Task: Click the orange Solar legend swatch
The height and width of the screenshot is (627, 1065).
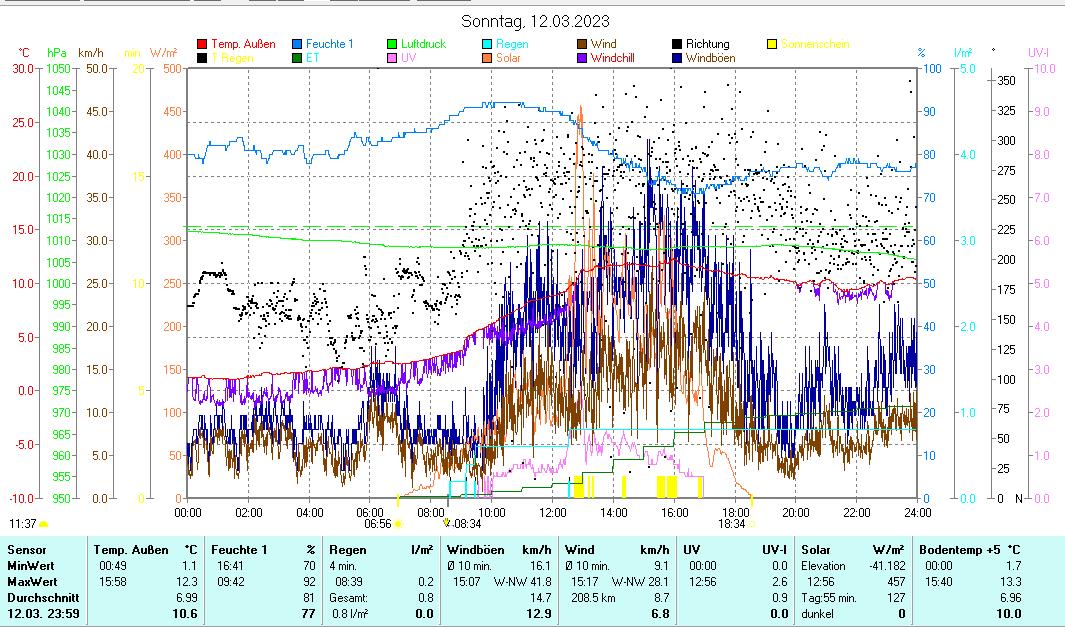Action: [x=487, y=58]
